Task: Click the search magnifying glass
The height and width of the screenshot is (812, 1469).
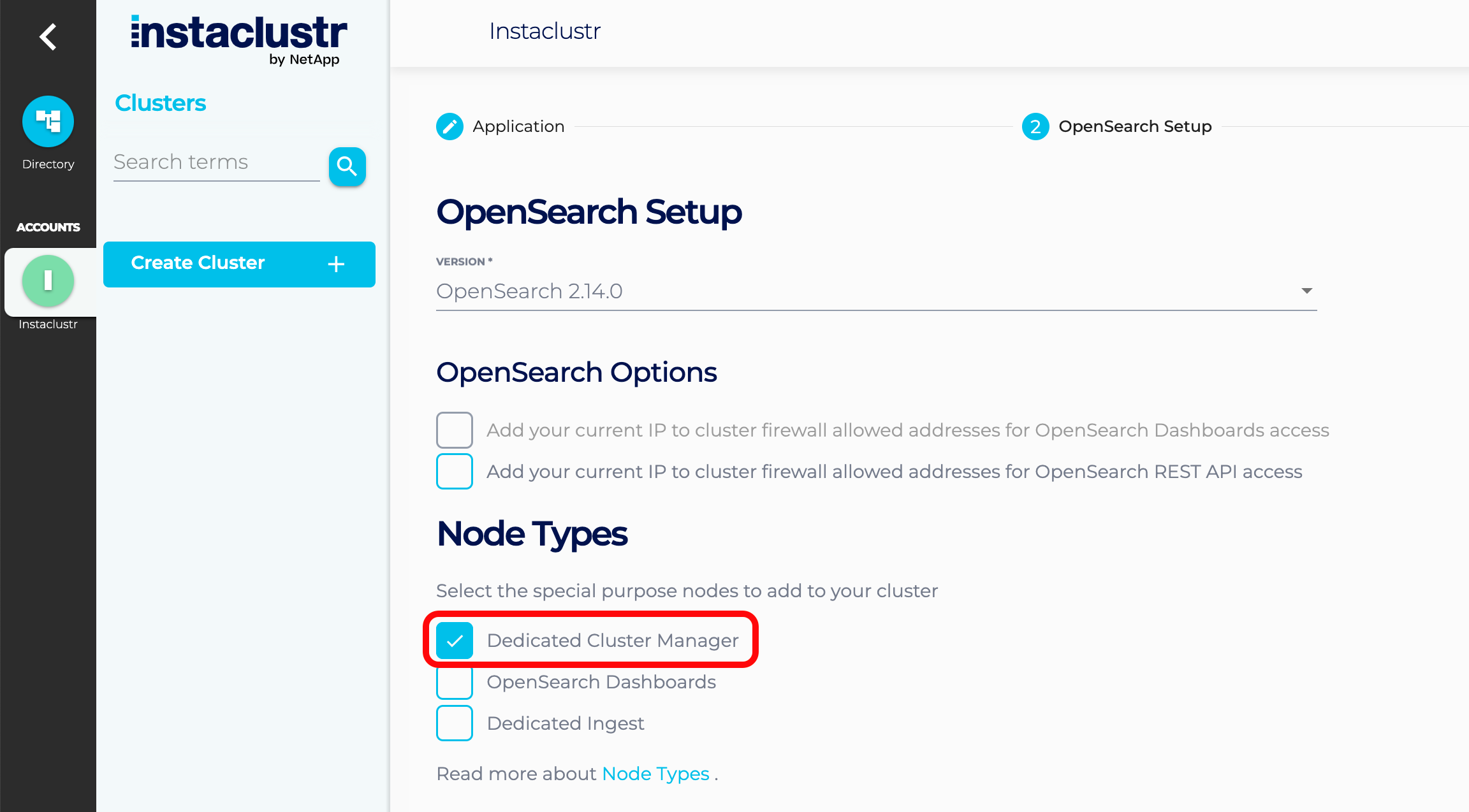Action: [347, 166]
